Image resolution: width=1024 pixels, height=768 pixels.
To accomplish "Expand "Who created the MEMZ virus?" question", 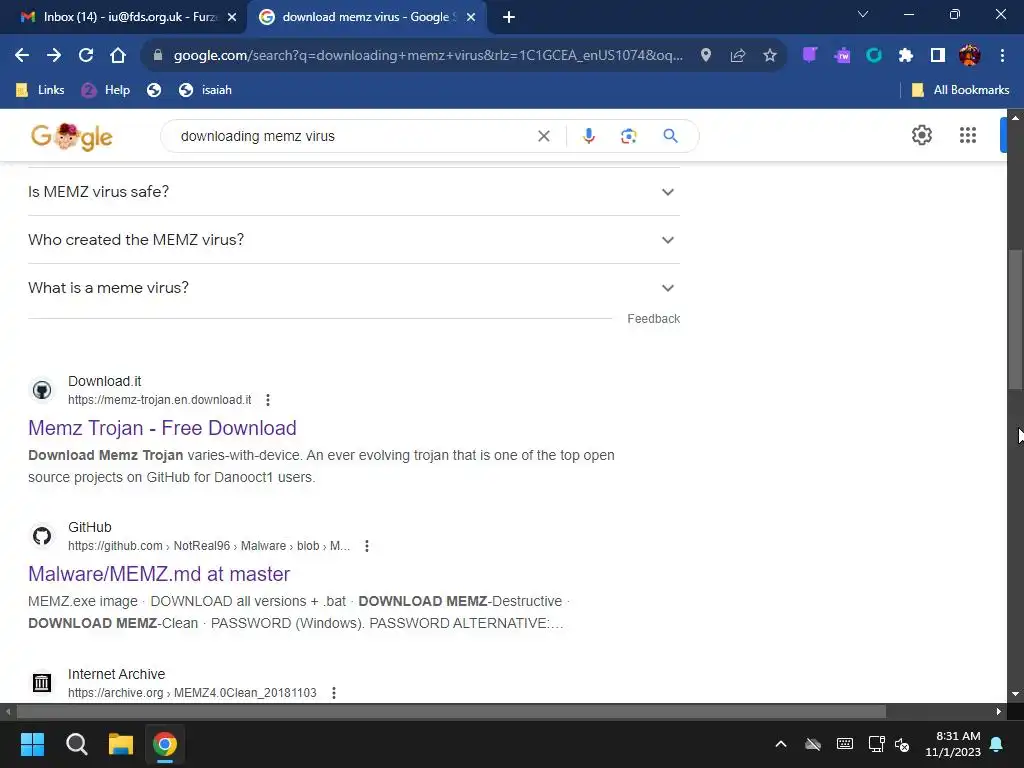I will 354,240.
